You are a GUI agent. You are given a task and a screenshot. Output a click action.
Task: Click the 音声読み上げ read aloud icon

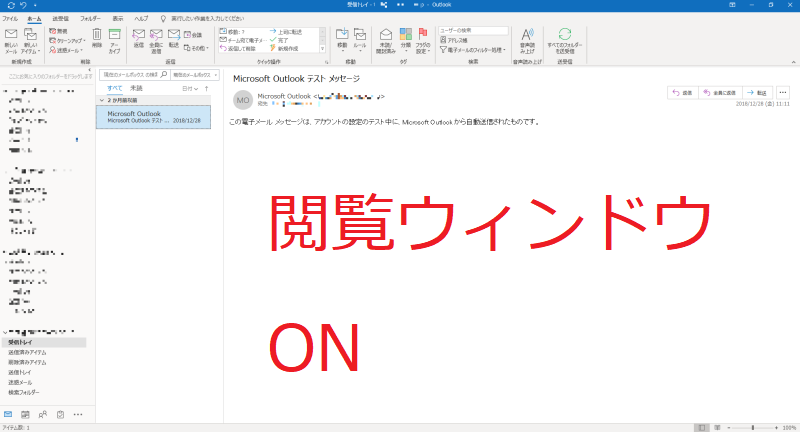527,41
